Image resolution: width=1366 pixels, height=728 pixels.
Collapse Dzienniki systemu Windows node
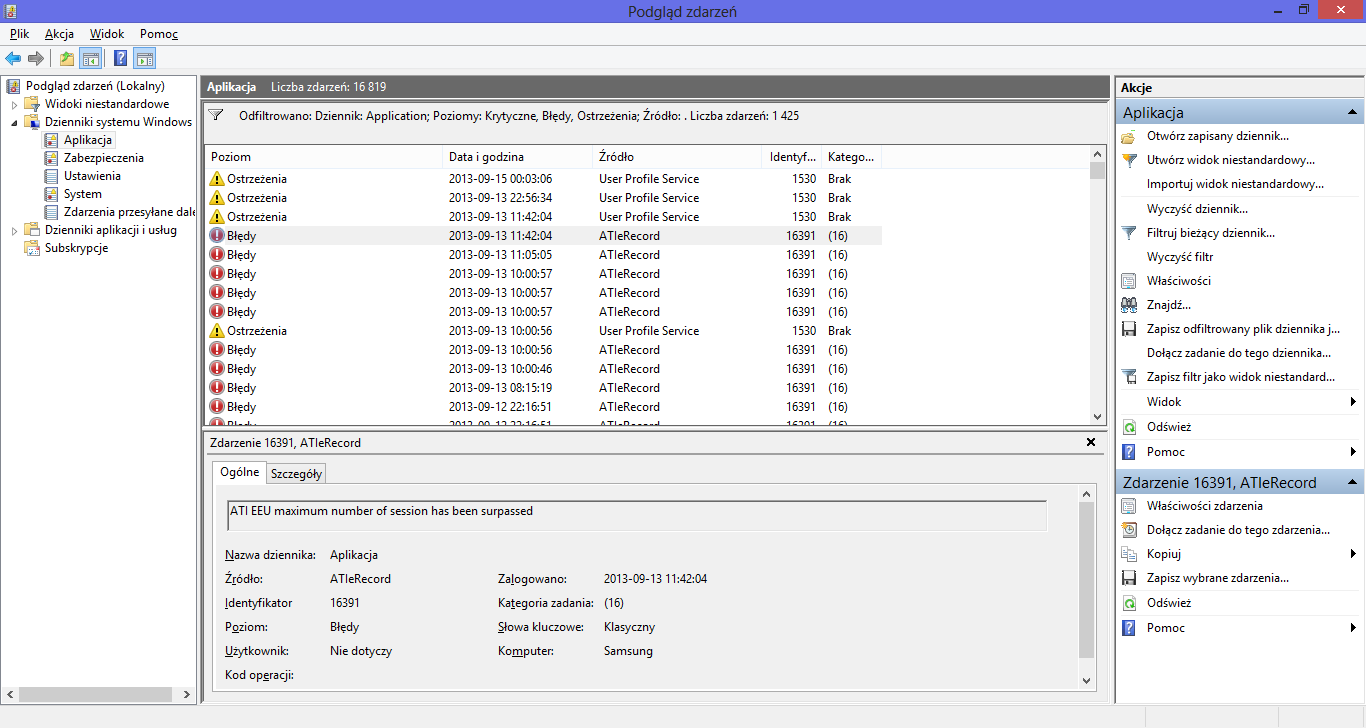pos(14,122)
